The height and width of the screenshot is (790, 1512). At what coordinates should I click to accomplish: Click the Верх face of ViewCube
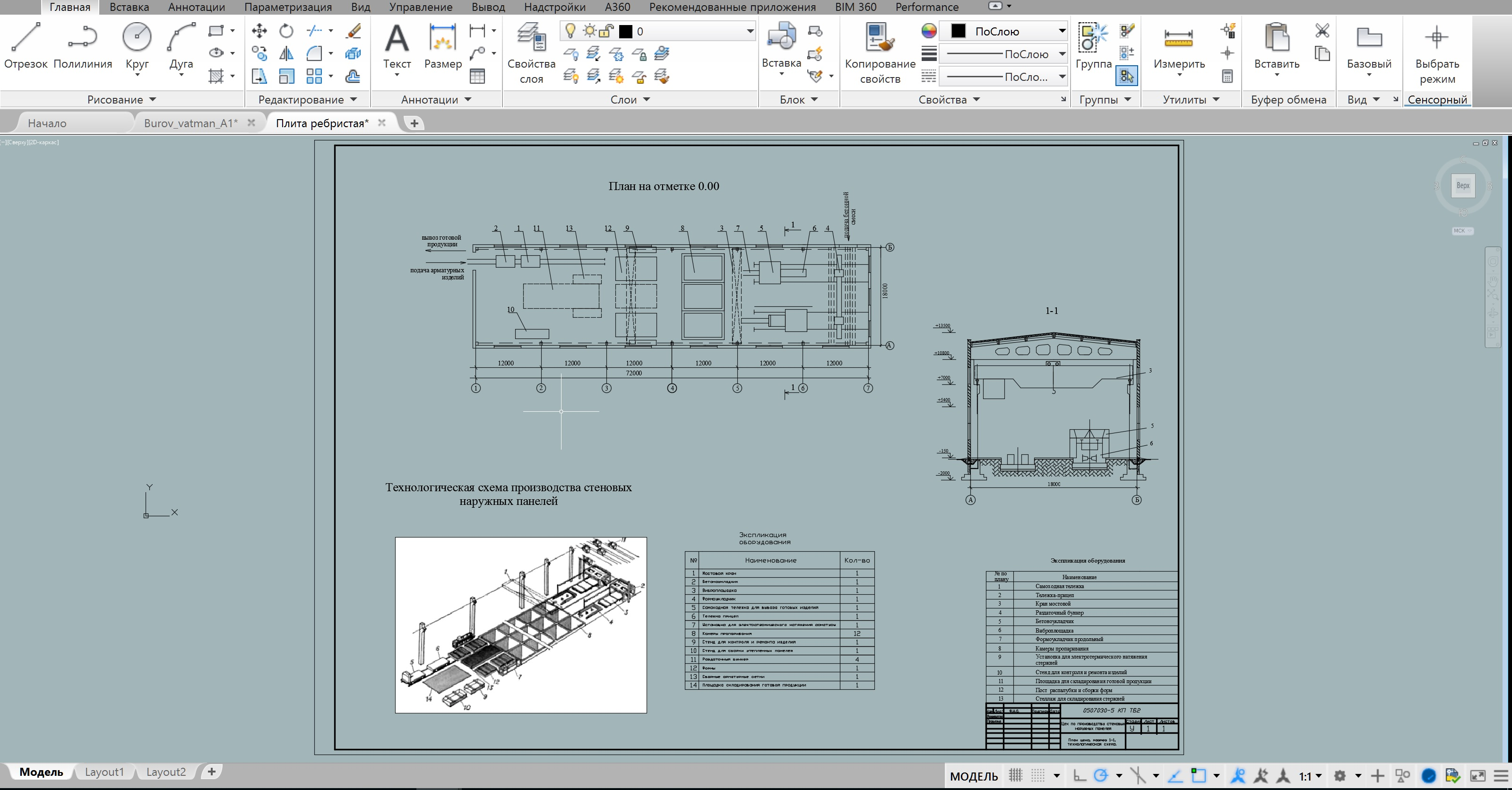(x=1463, y=185)
